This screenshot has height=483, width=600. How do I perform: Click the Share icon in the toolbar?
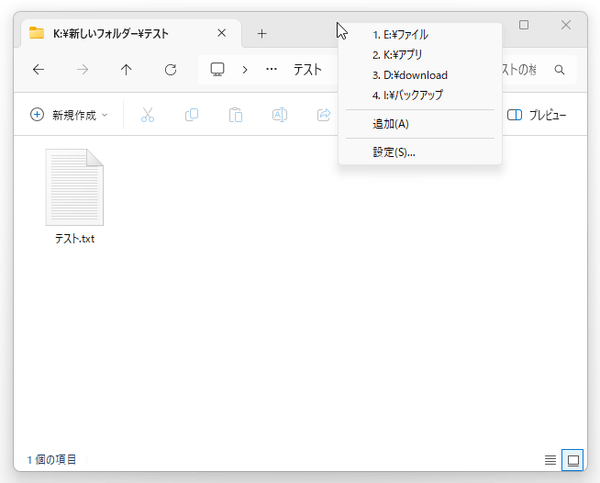pos(324,115)
